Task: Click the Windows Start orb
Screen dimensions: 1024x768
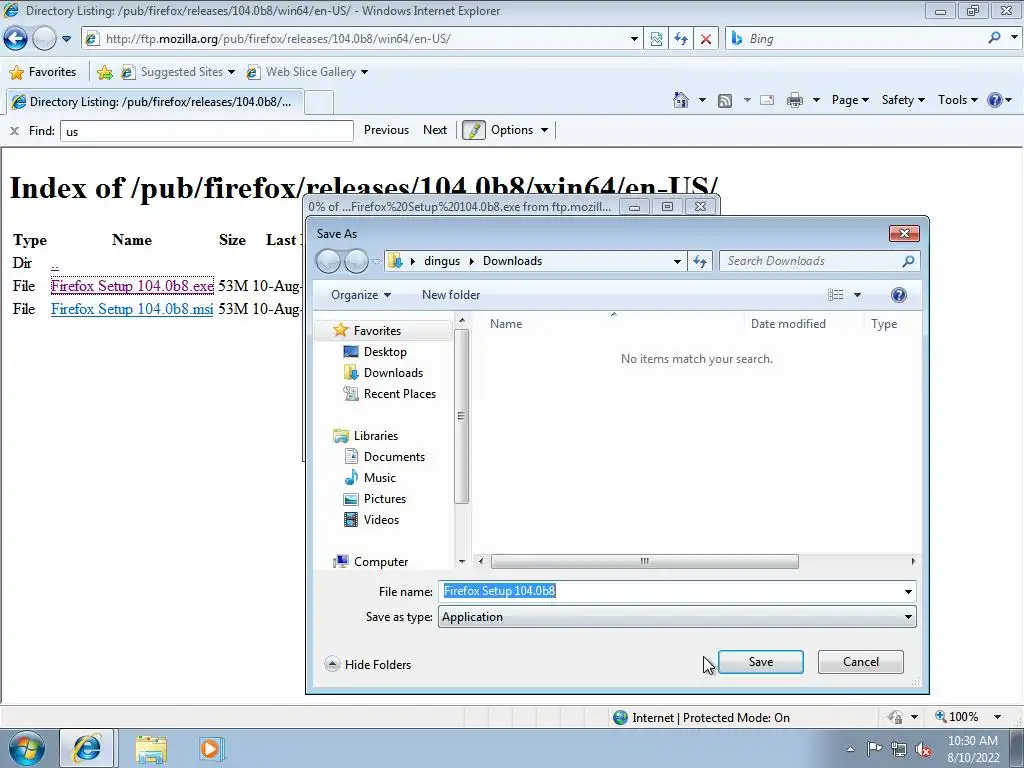Action: 27,748
